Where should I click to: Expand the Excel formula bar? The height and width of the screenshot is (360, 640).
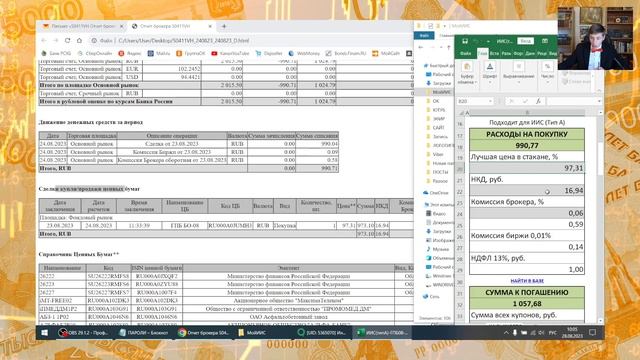[x=599, y=101]
